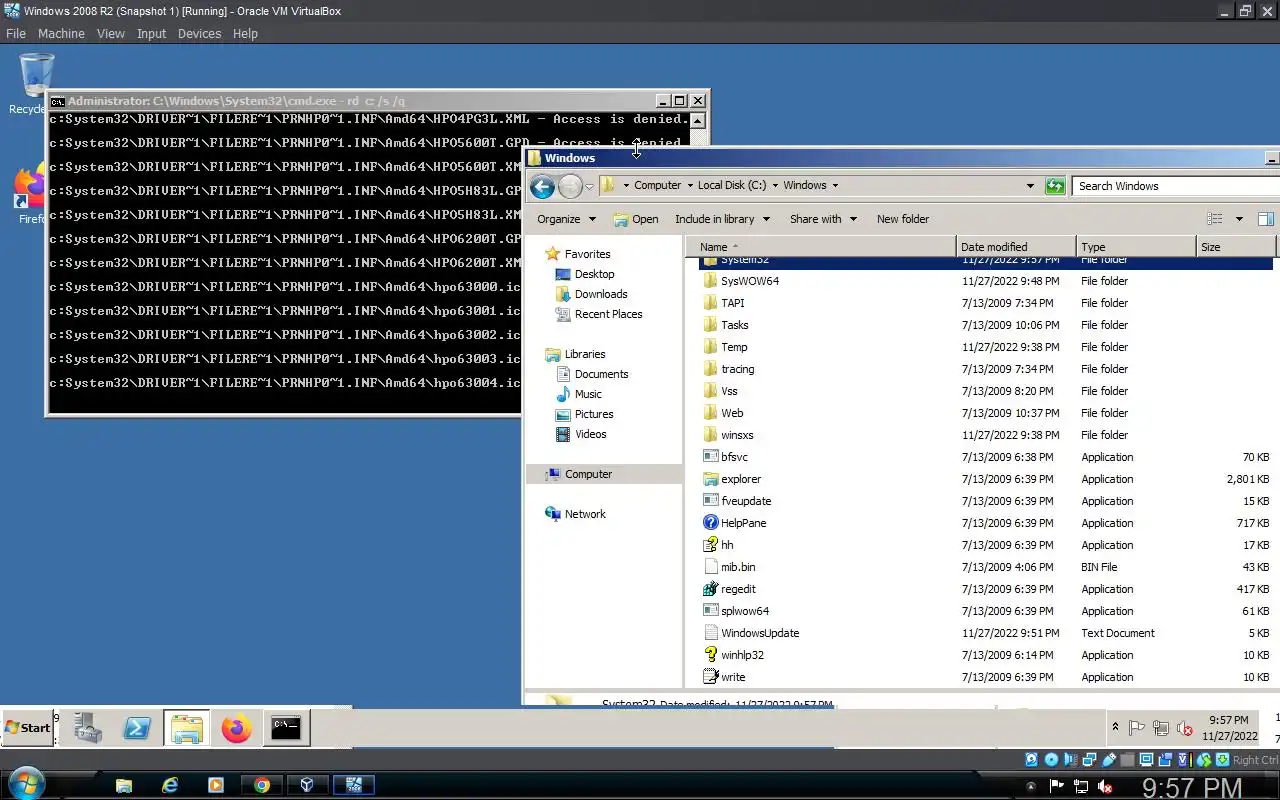This screenshot has width=1280, height=800.
Task: Open the VirtualBox View menu
Action: (x=111, y=33)
